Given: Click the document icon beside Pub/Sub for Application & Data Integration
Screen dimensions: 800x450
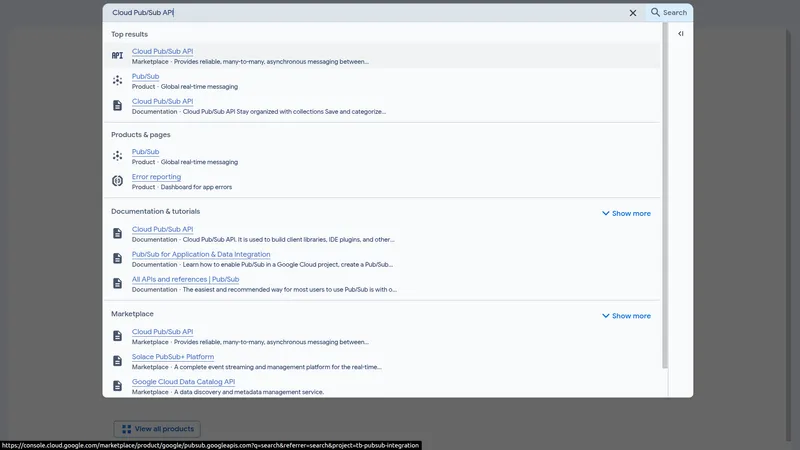Looking at the screenshot, I should (x=117, y=258).
